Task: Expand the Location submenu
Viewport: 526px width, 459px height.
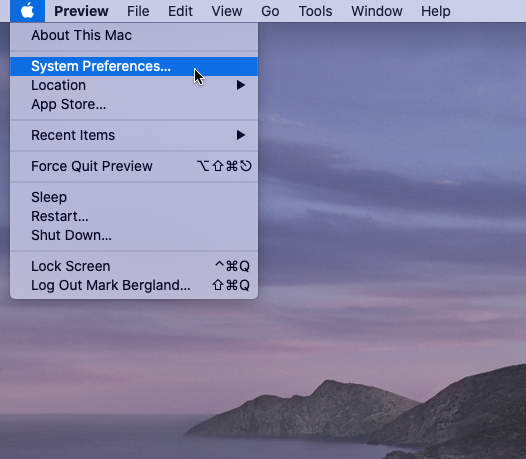Action: 134,85
